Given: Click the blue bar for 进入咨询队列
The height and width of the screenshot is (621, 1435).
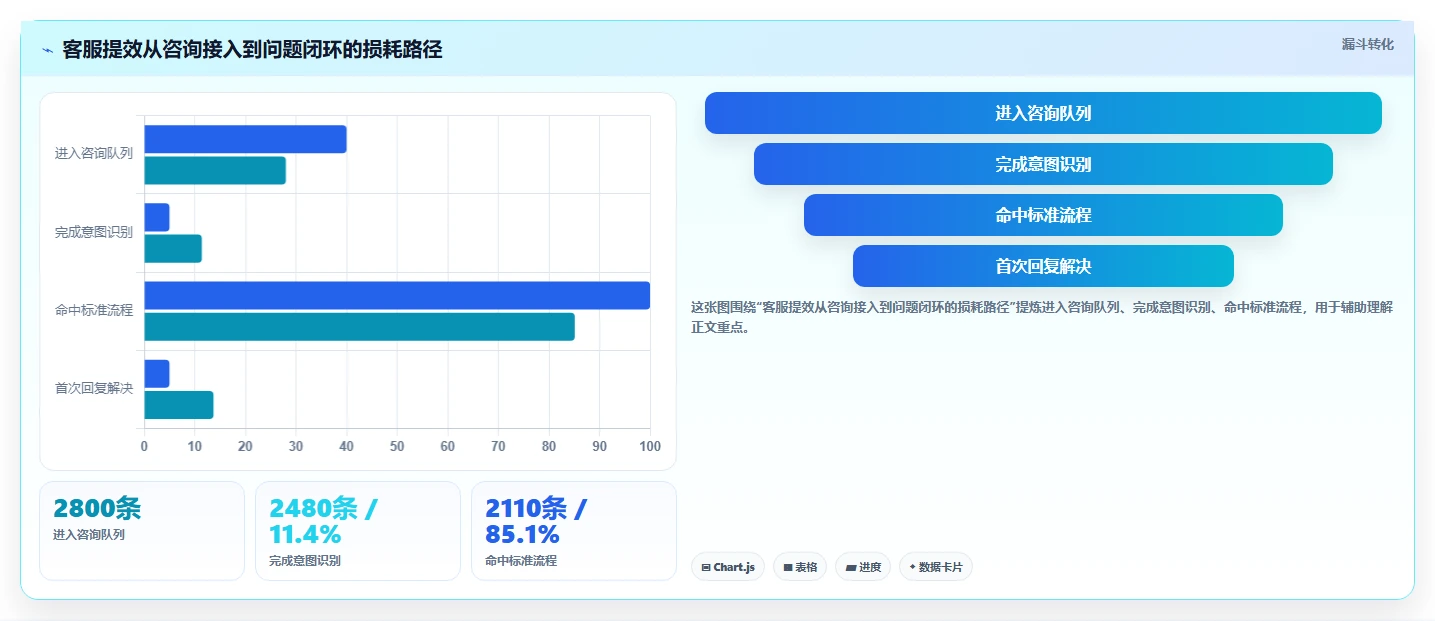Looking at the screenshot, I should (x=245, y=139).
